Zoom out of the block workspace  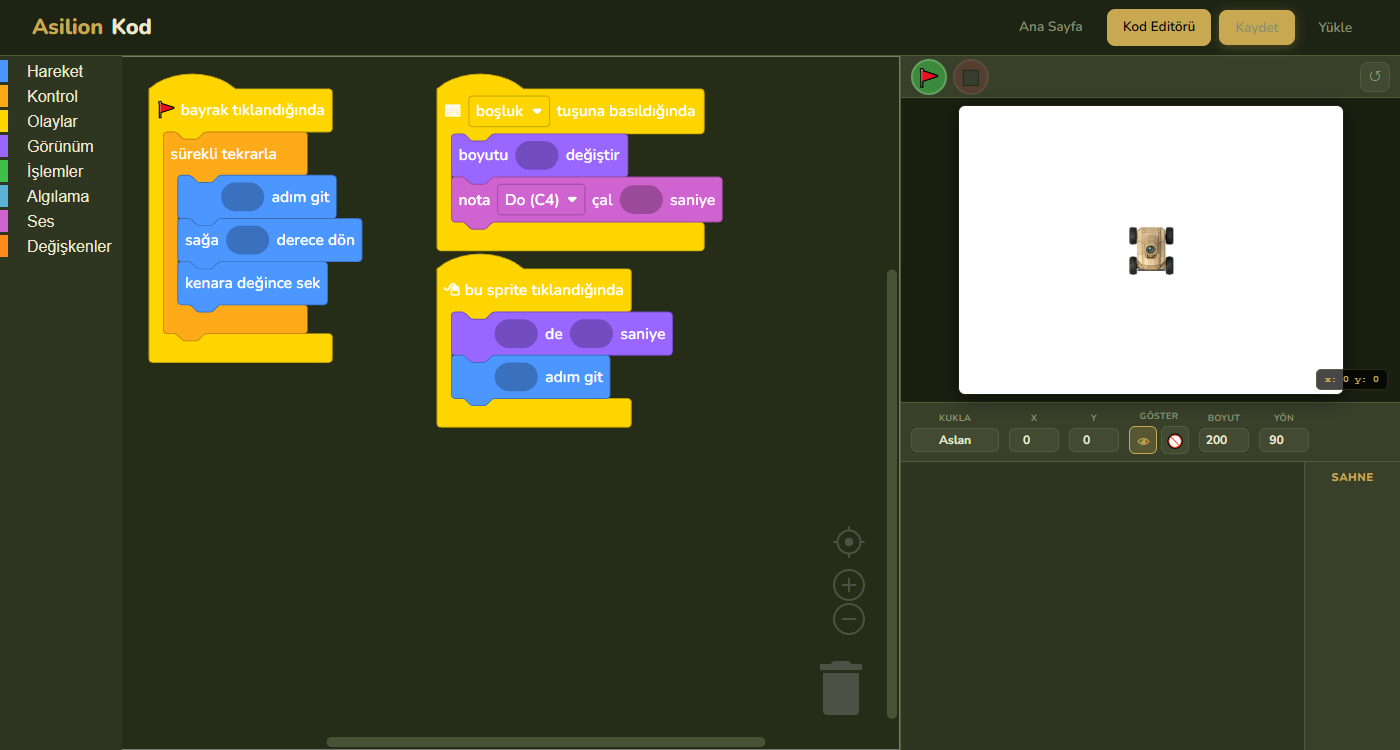pyautogui.click(x=848, y=619)
